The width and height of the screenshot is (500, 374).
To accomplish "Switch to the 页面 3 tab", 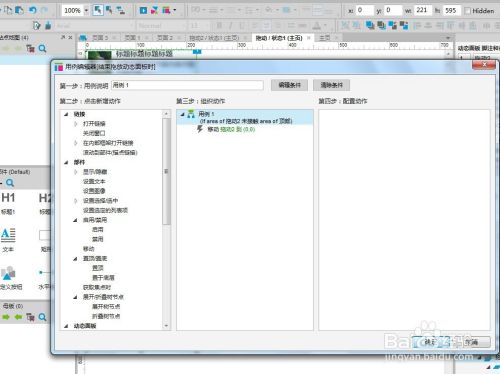I will tap(100, 38).
